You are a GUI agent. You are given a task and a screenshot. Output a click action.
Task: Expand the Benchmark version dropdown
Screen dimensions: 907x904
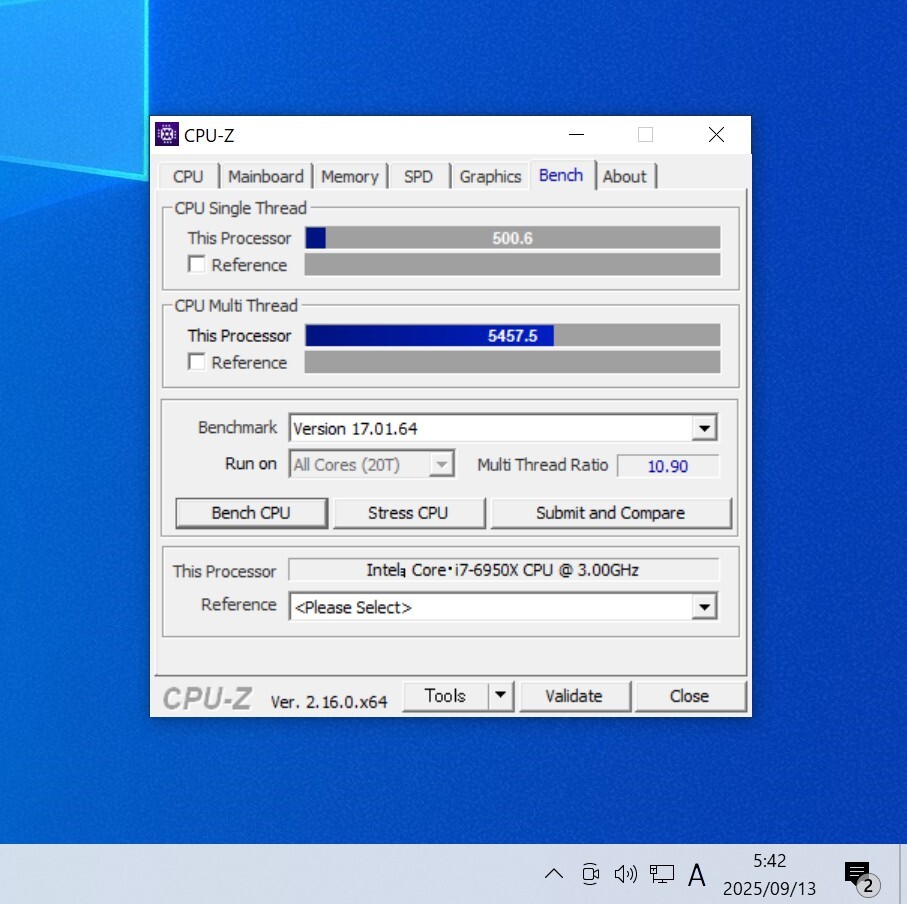point(704,429)
